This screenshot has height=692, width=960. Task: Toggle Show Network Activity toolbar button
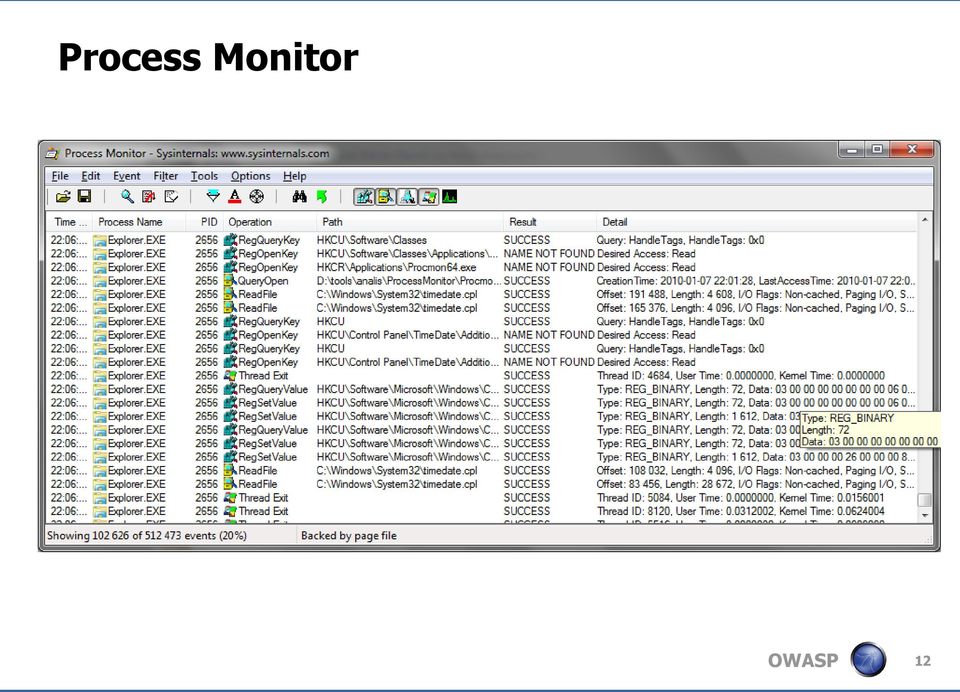(407, 197)
